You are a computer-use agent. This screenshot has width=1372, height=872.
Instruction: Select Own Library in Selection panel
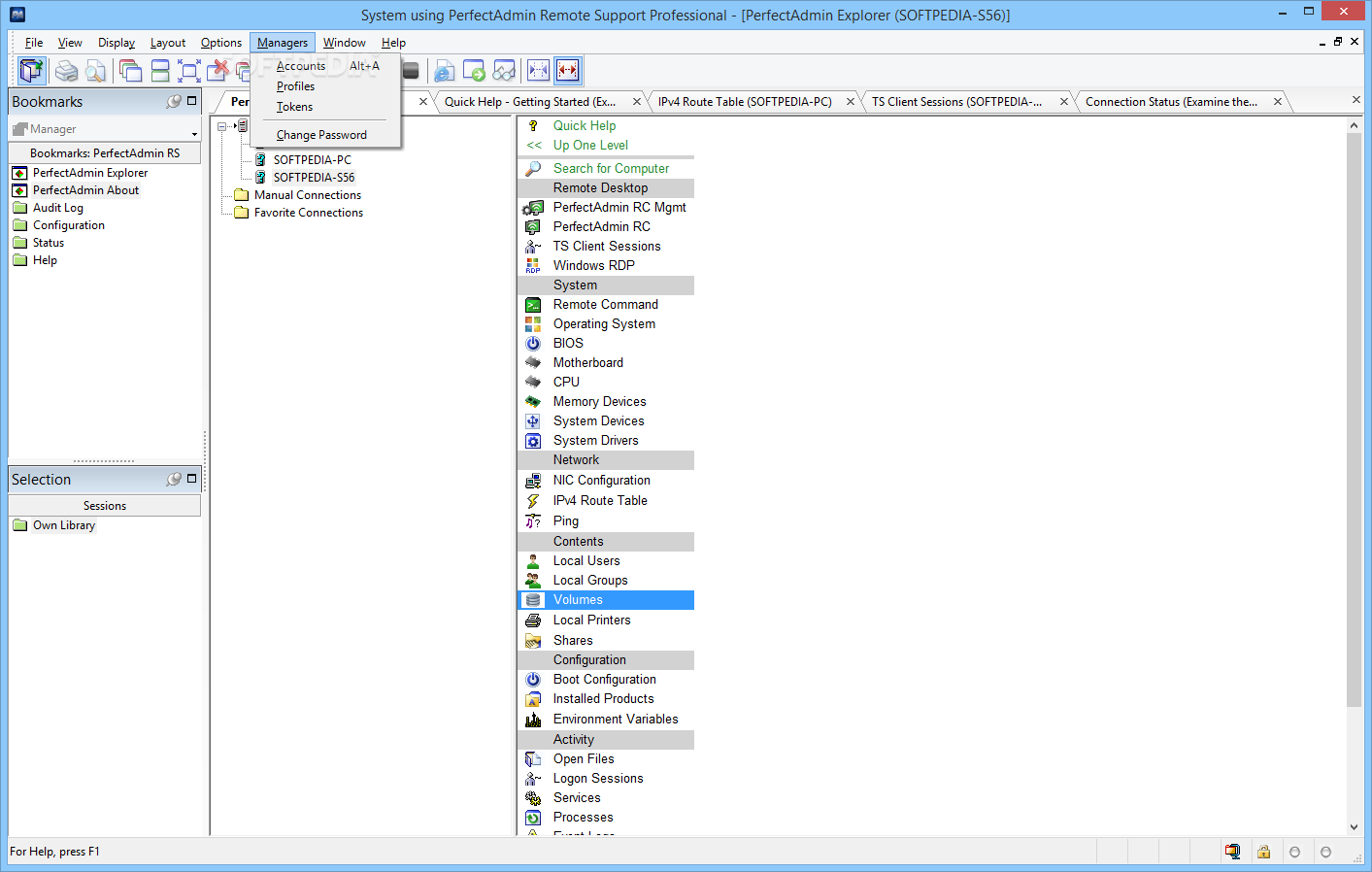[x=64, y=525]
